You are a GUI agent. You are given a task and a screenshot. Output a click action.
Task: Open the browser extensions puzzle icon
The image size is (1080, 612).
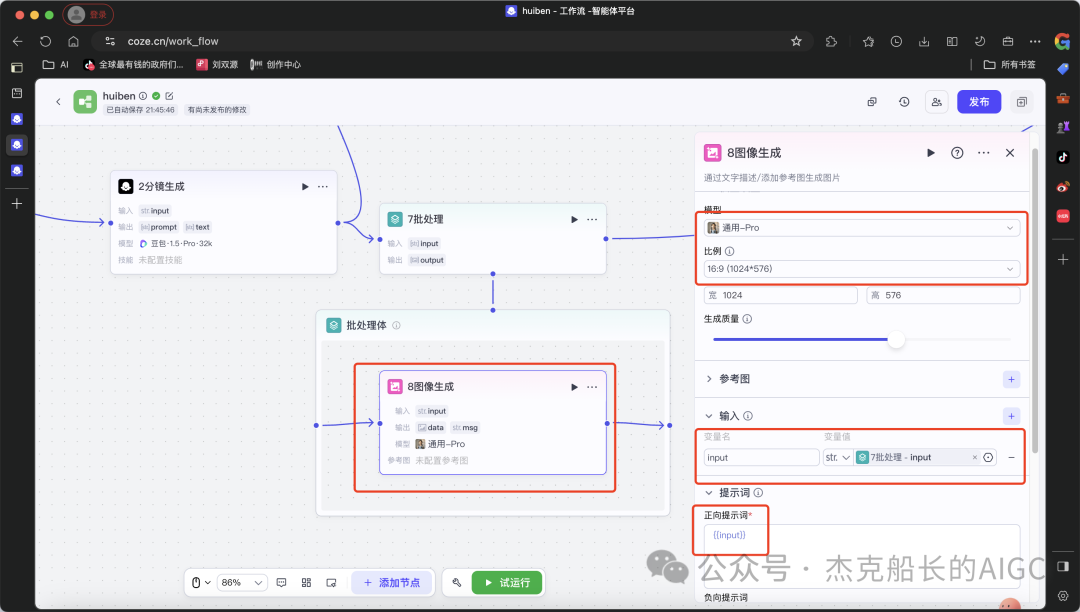831,41
